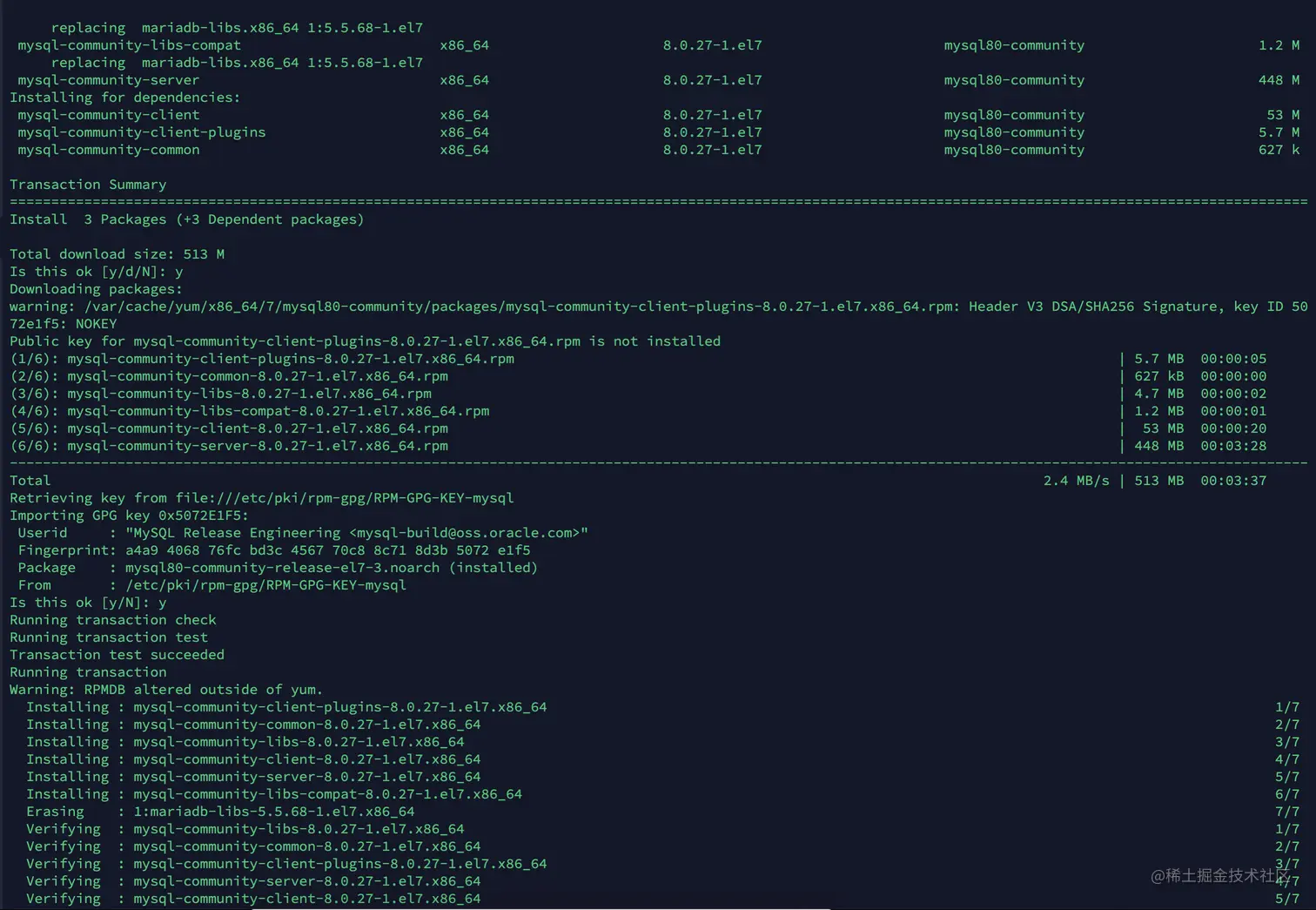1316x910 pixels.
Task: Click the "448 MB" download size
Action: [x=1158, y=446]
